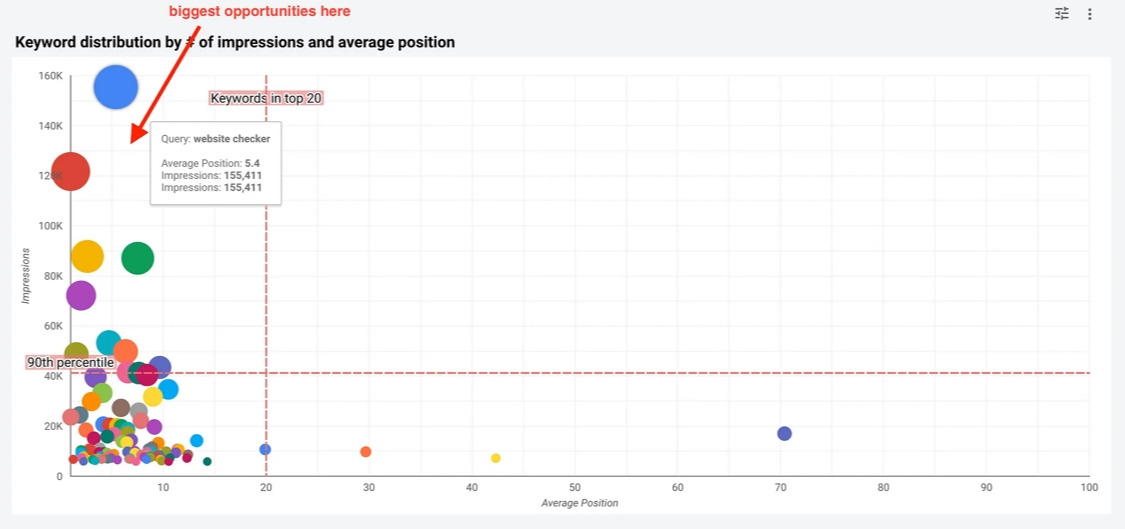
Task: Click the '90th percentile' reference line label
Action: point(70,362)
